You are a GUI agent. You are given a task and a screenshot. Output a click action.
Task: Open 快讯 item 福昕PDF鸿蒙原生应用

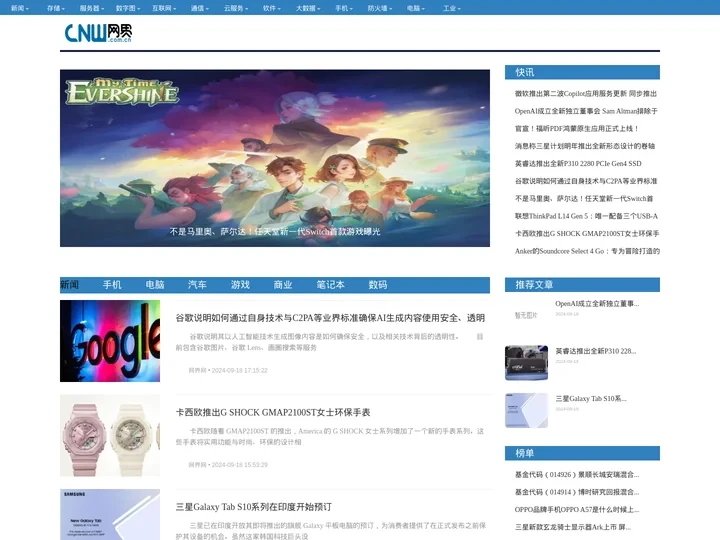tap(576, 129)
